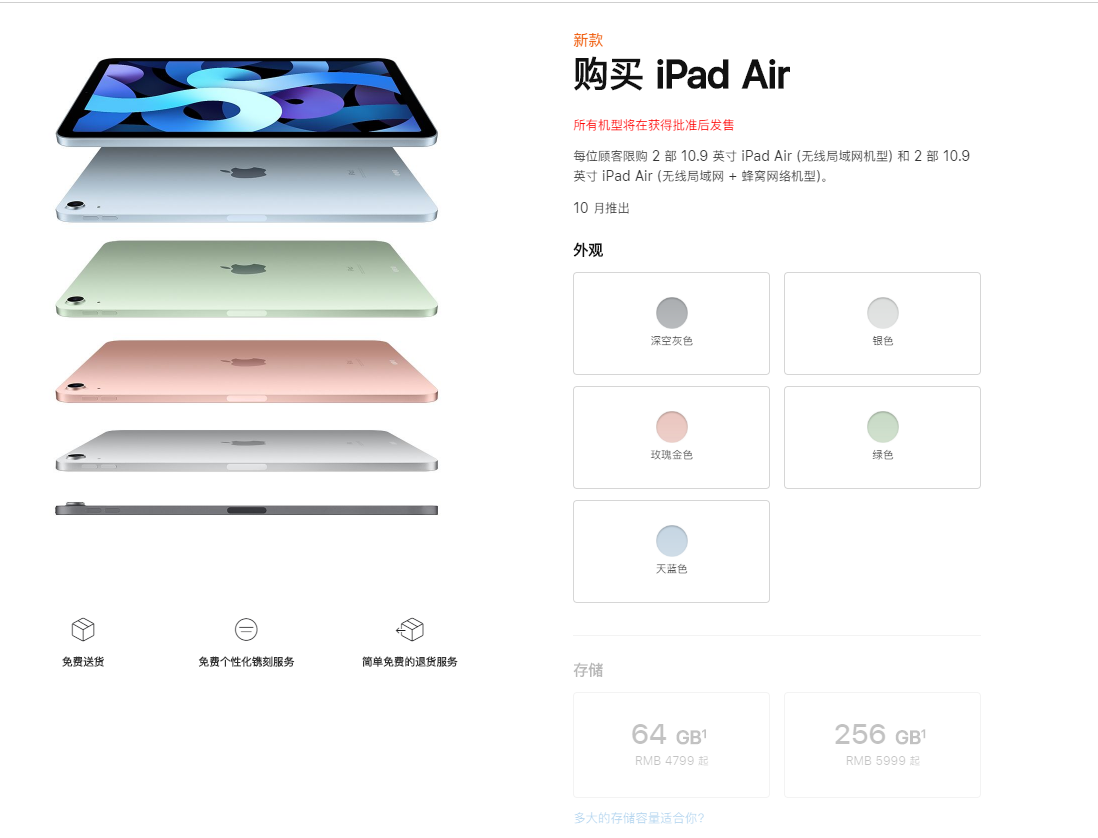This screenshot has width=1098, height=838.
Task: Pick the 天蓝色 sky blue color
Action: 671,552
